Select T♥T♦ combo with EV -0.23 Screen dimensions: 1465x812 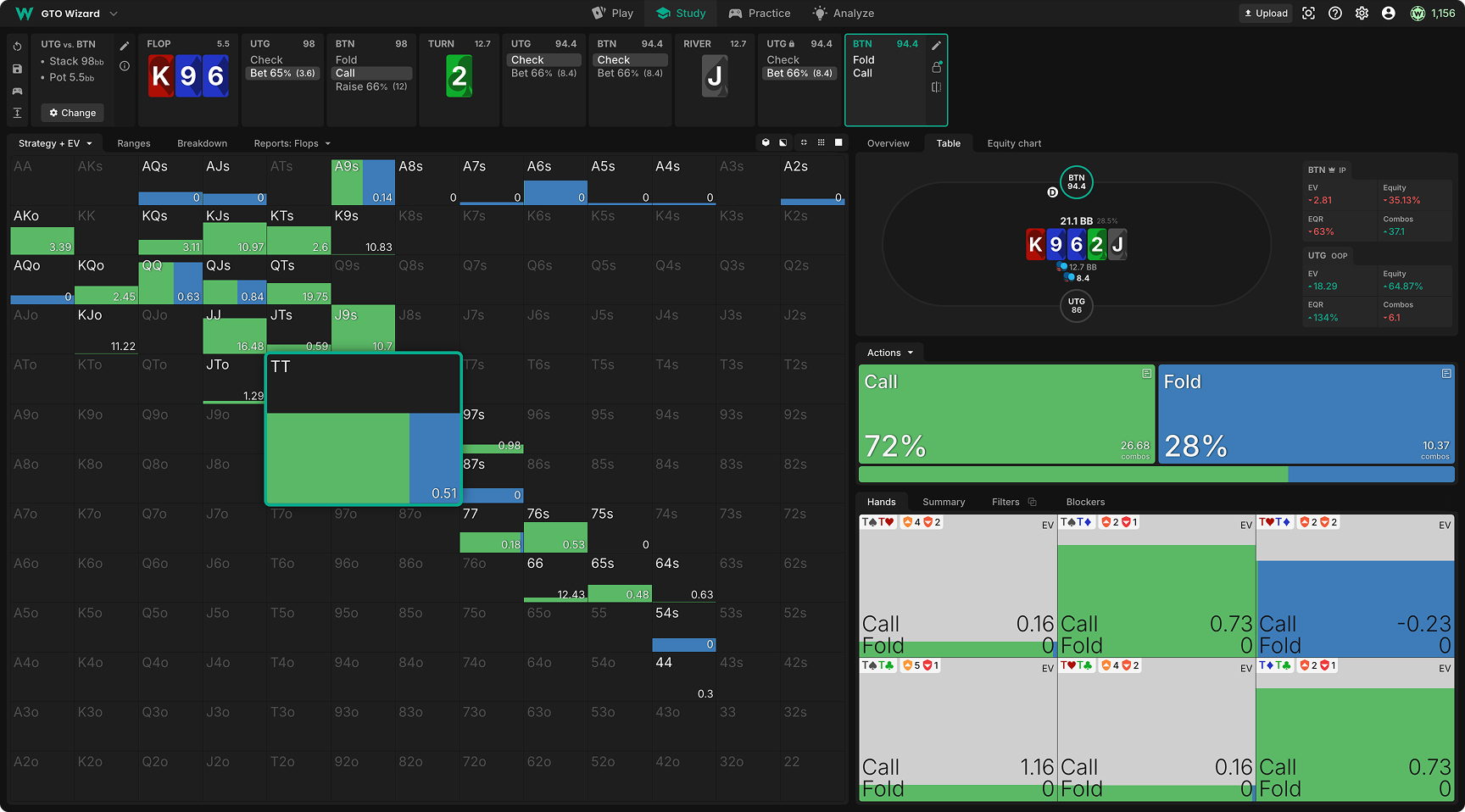coord(1355,586)
